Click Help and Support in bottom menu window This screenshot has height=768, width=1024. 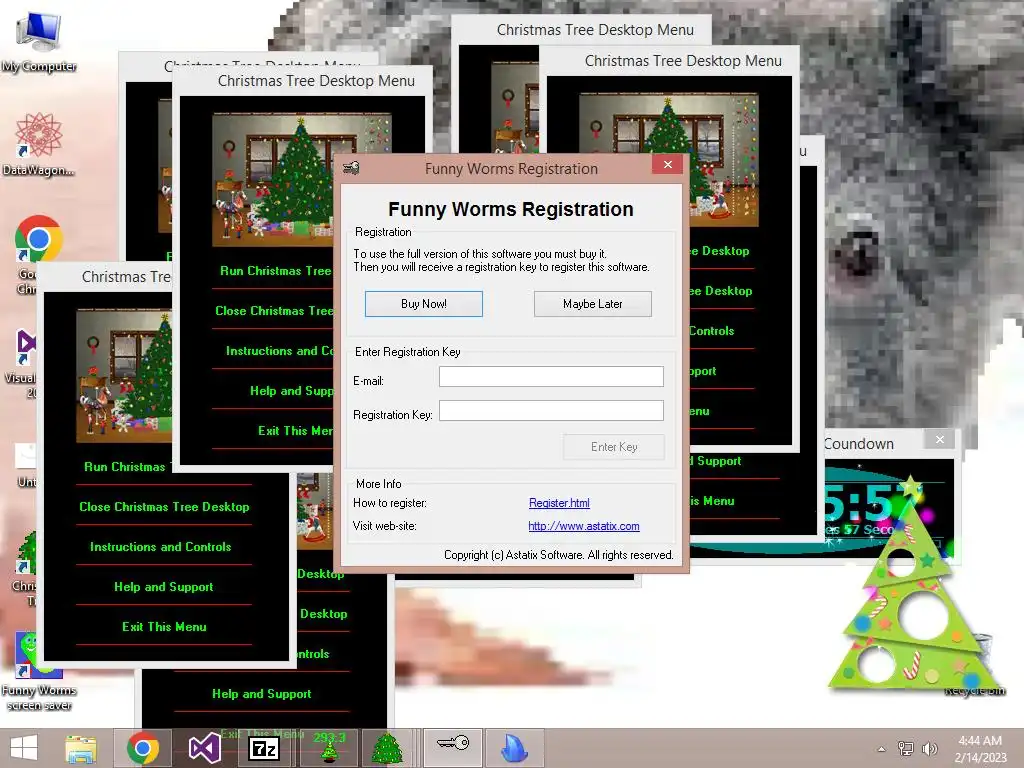tap(262, 694)
